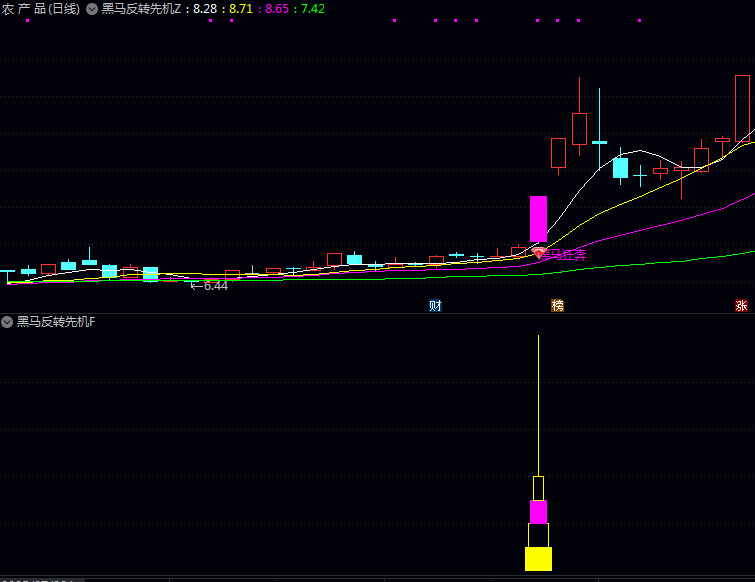Click the white 8.28 indicator value
The image size is (755, 582).
(x=205, y=9)
